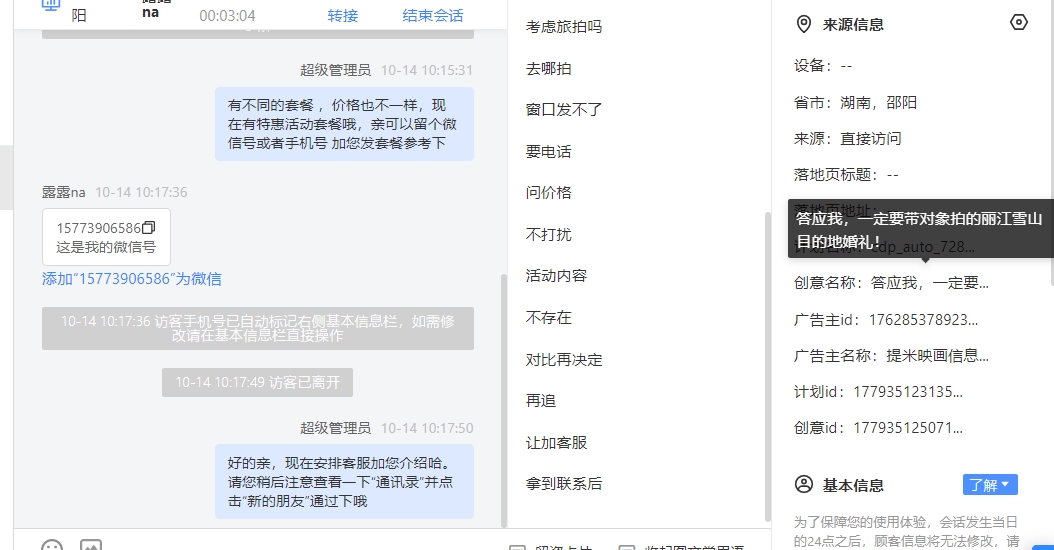Copy the WeChat number 15773906586
The image size is (1054, 550).
(x=149, y=228)
